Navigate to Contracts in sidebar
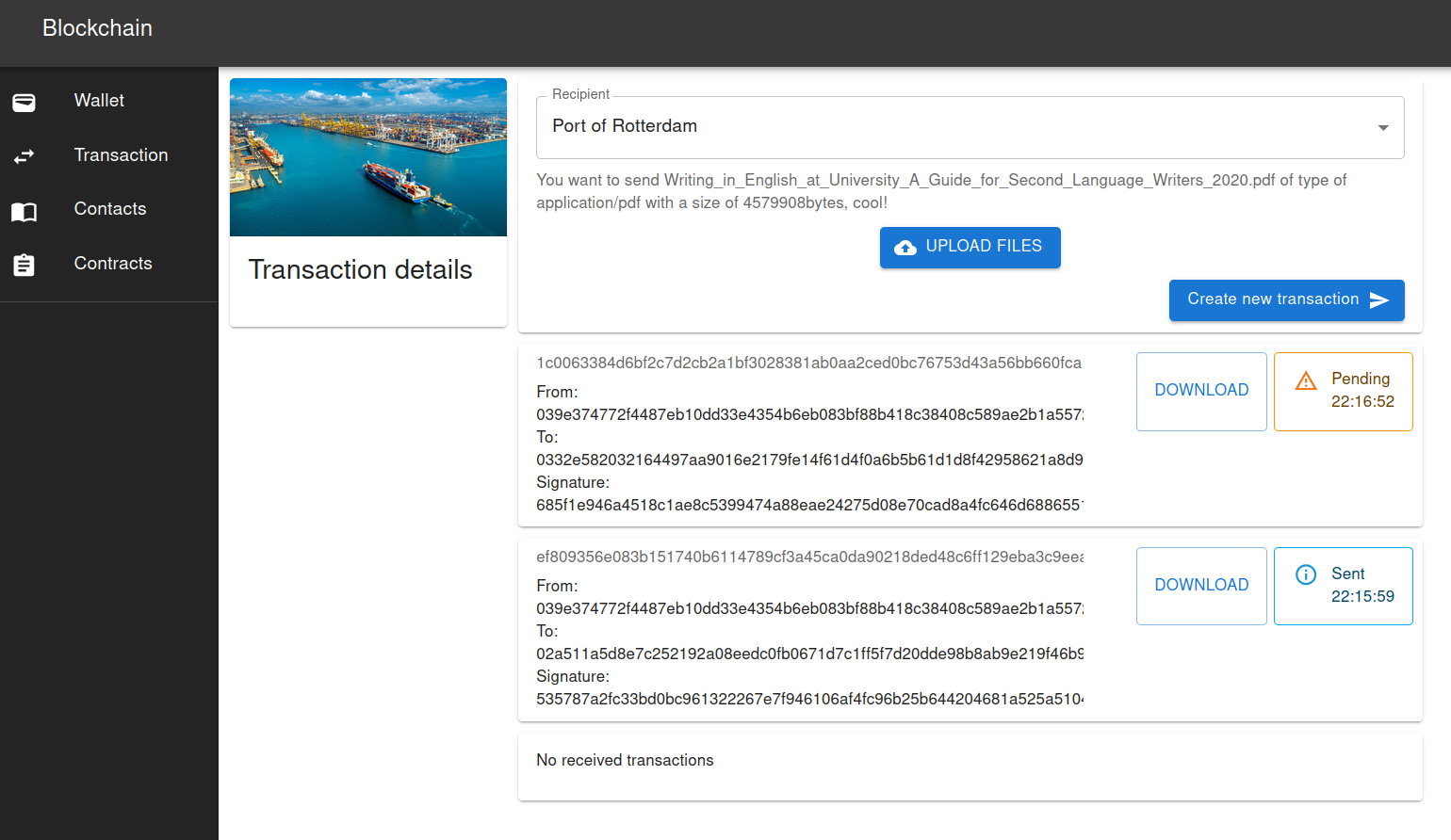1451x840 pixels. pyautogui.click(x=113, y=264)
